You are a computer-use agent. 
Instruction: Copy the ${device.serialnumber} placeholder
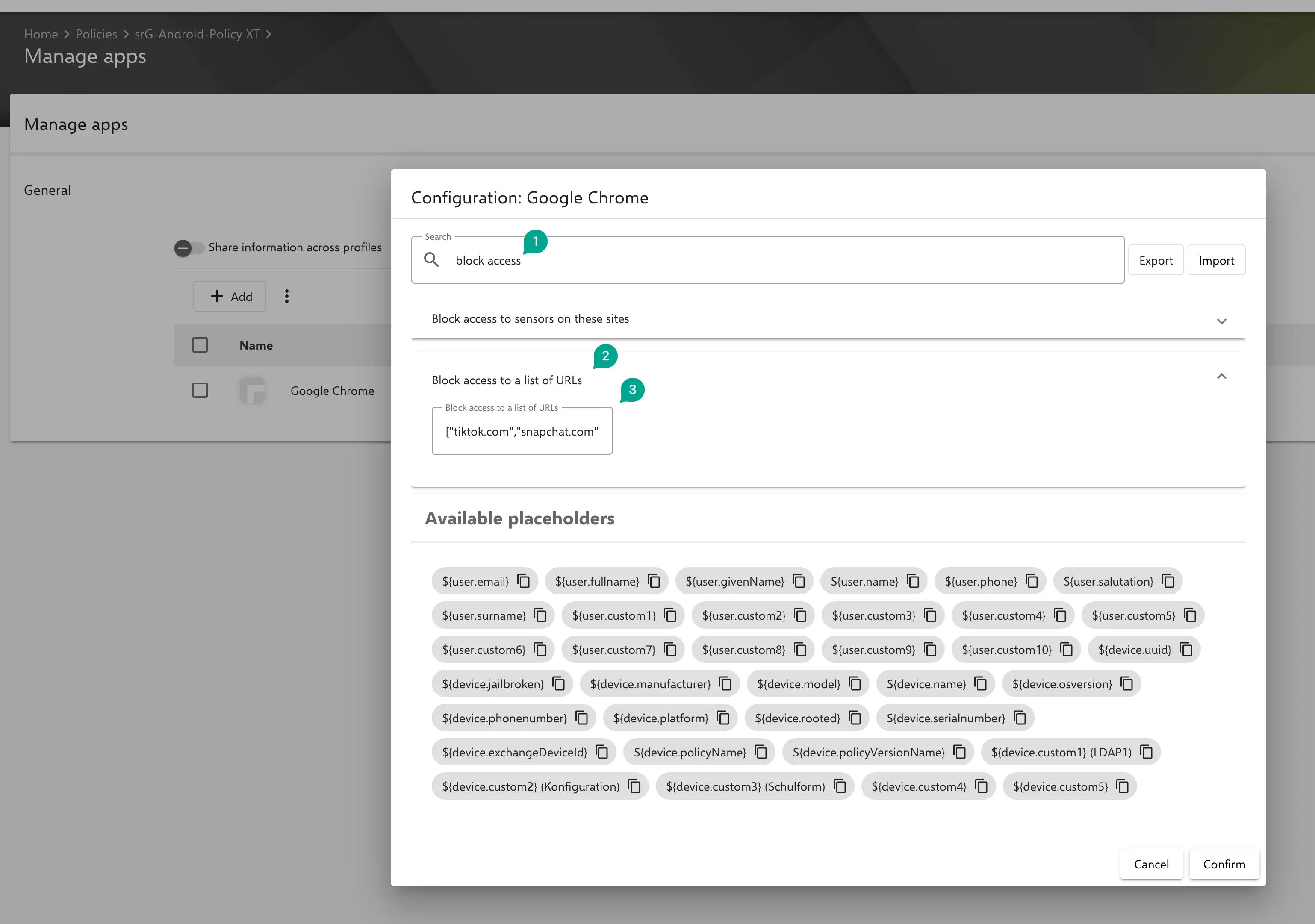1020,718
